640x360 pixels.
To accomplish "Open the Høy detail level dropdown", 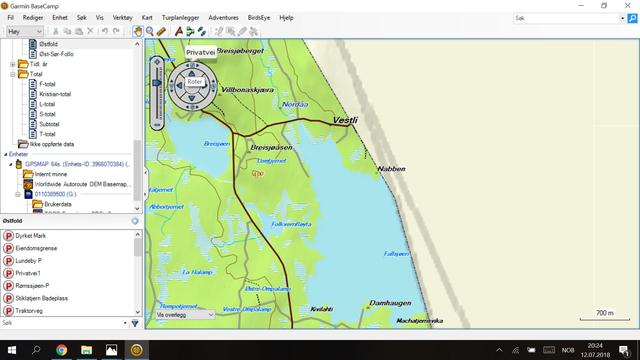I will [25, 31].
